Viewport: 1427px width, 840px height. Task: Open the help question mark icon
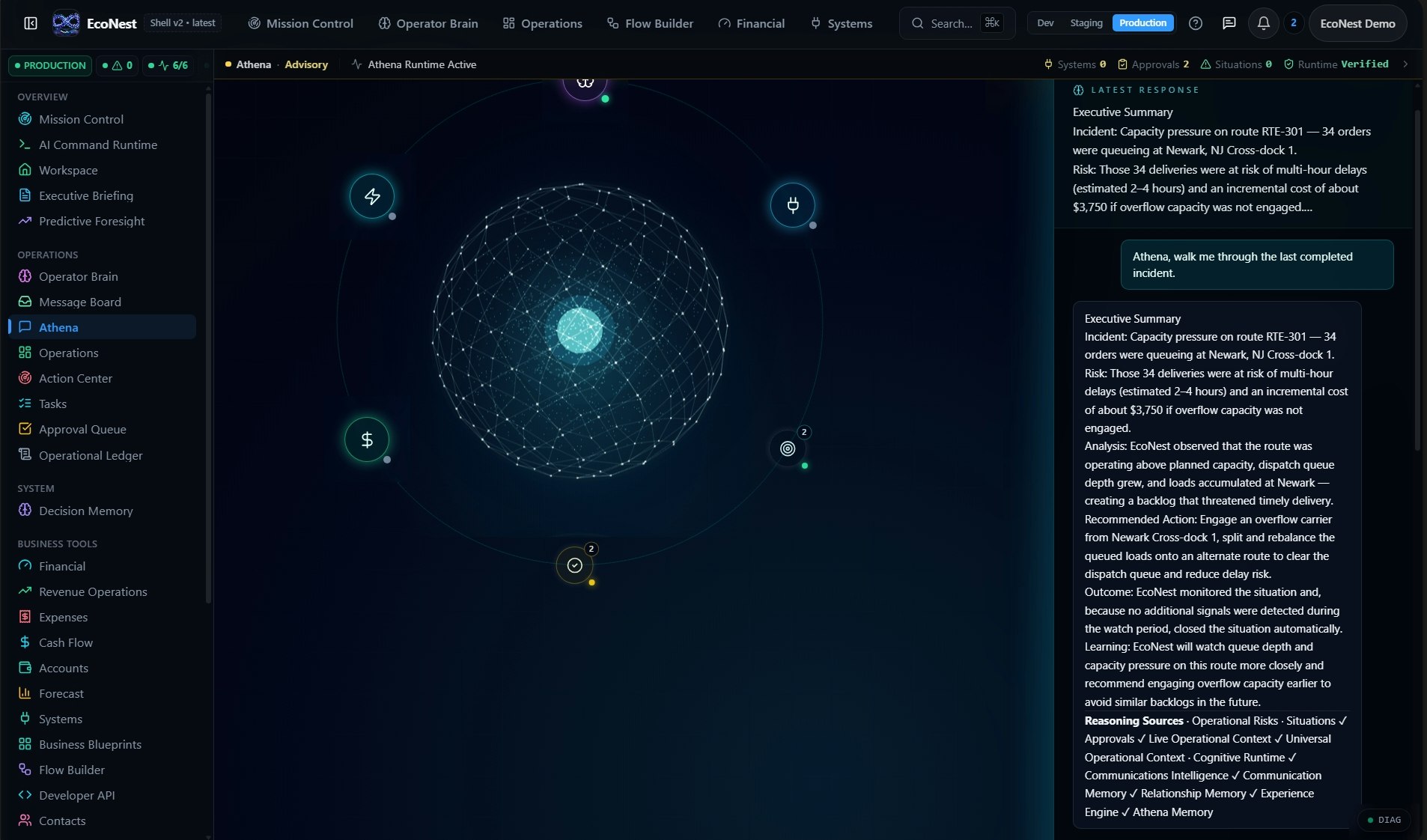click(x=1196, y=23)
